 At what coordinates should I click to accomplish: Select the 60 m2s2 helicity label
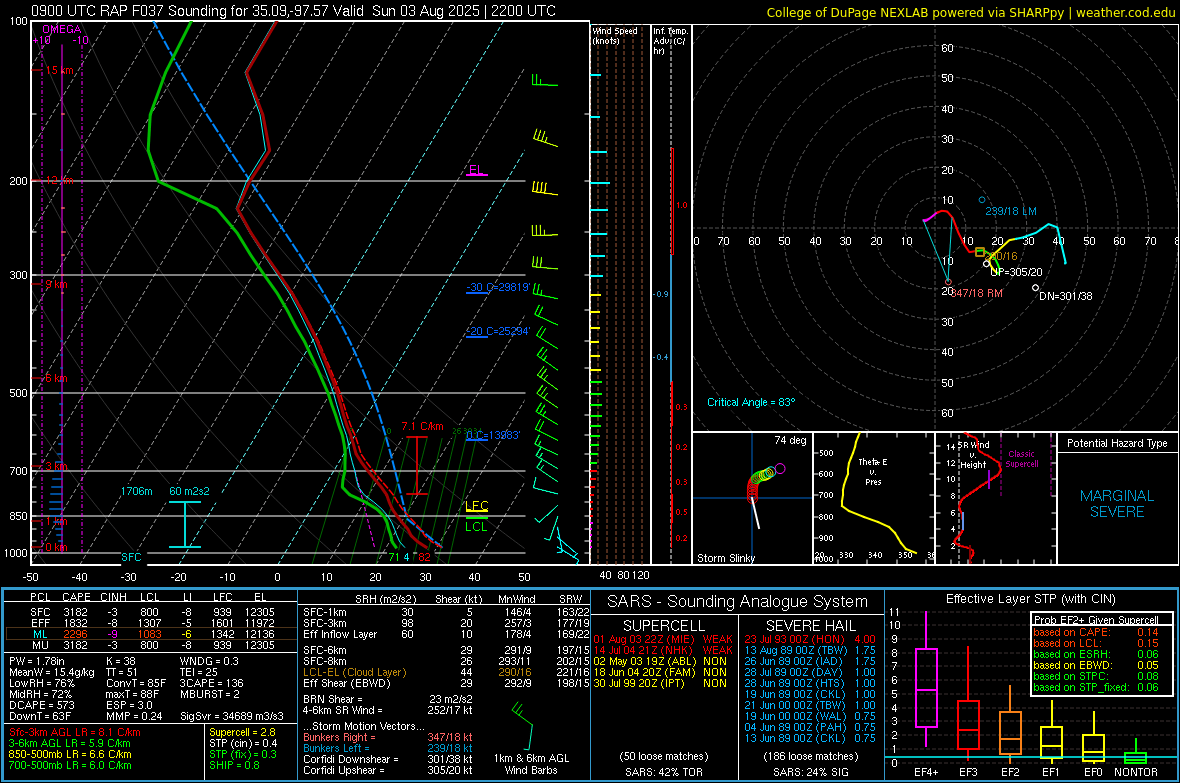click(190, 491)
